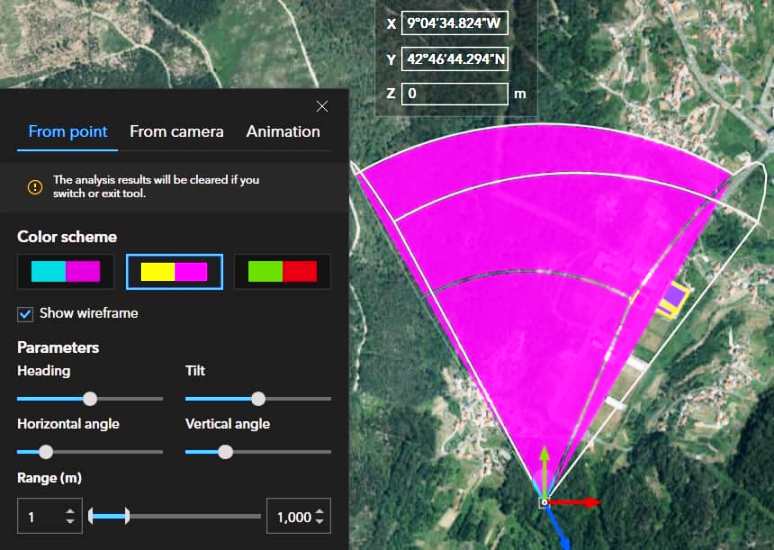
Task: Click the Z elevation field
Action: click(x=454, y=93)
